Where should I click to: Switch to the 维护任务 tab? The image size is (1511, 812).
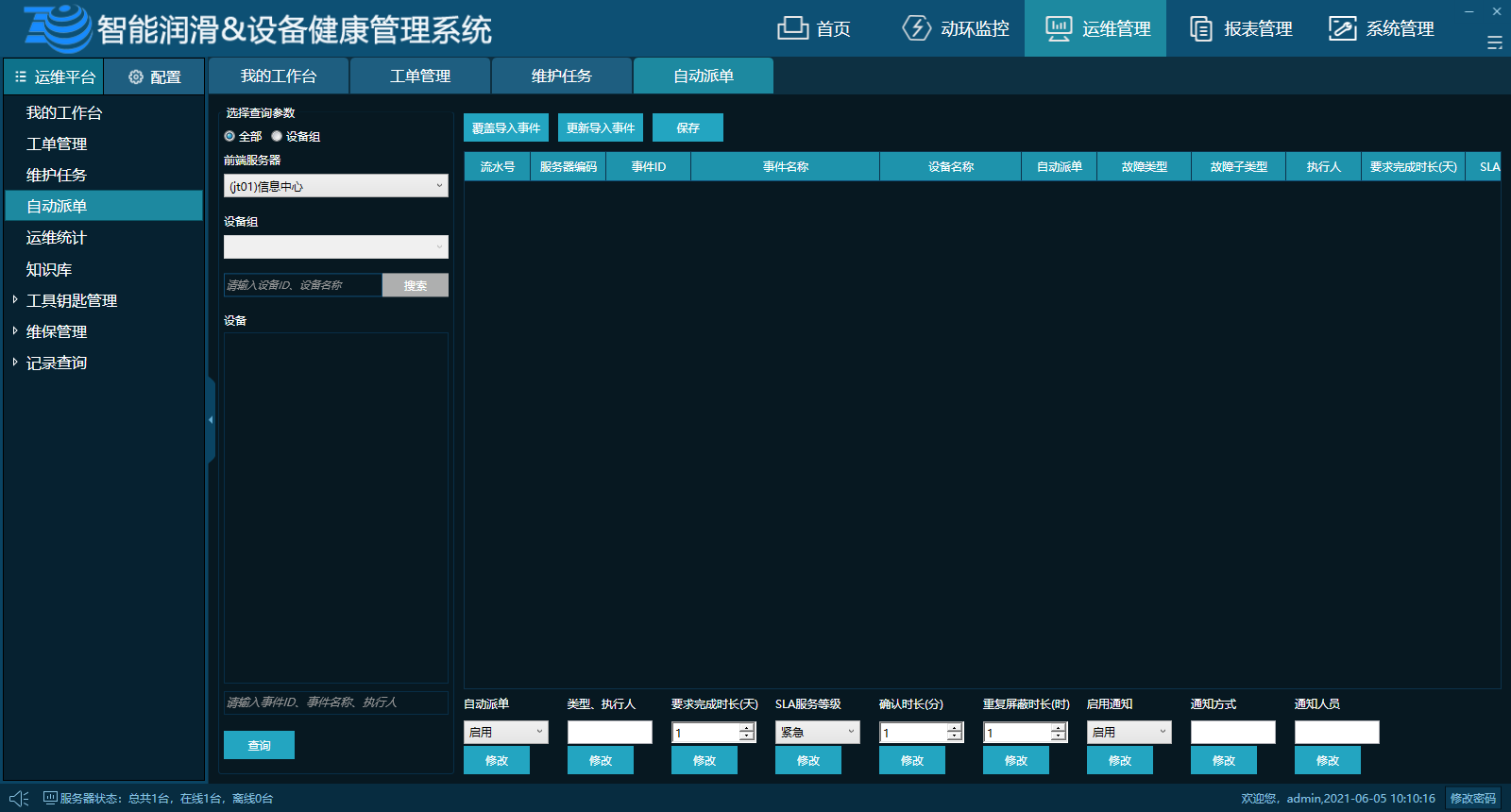(562, 76)
